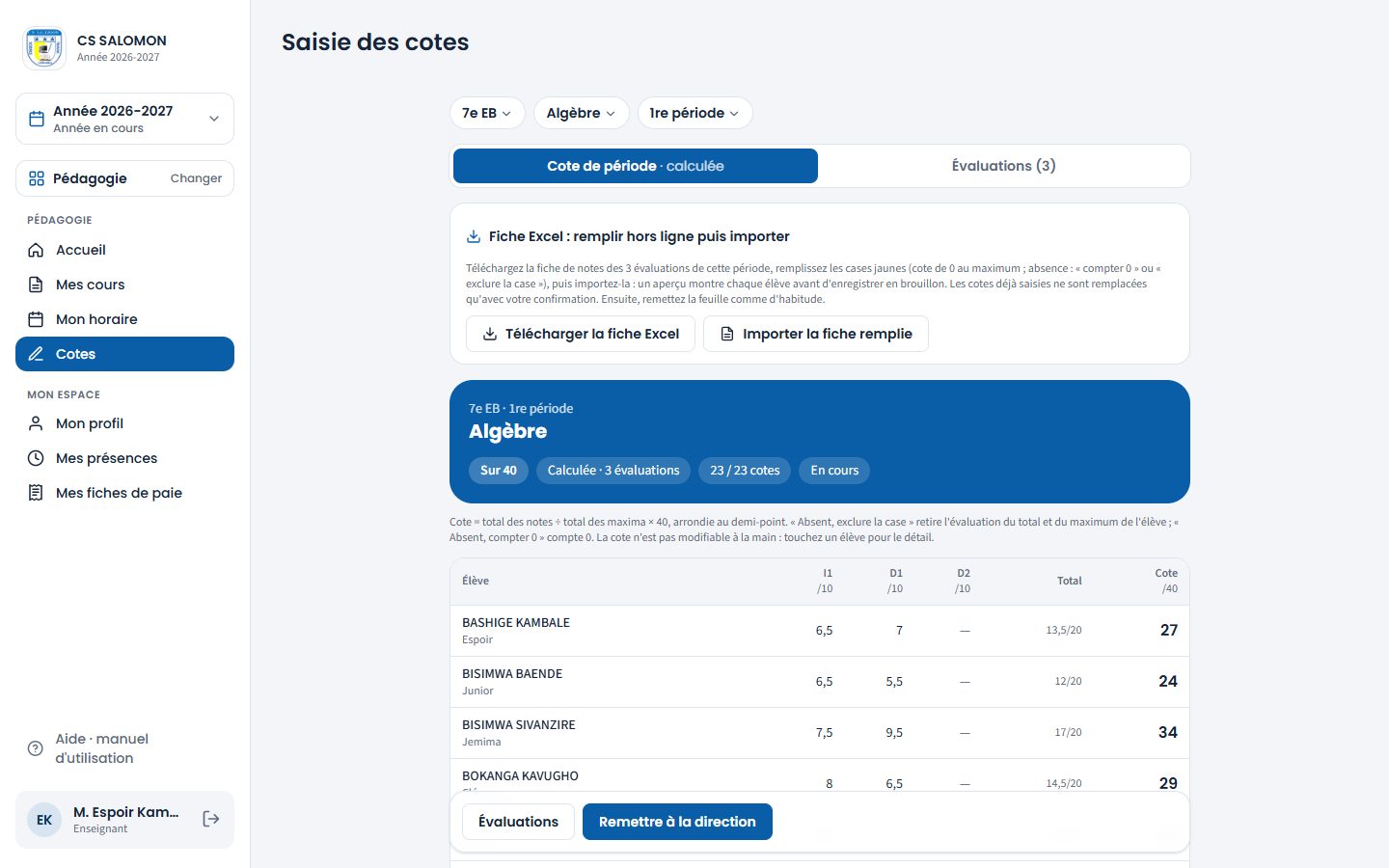Click the Mon horaire calendar icon

[x=36, y=319]
